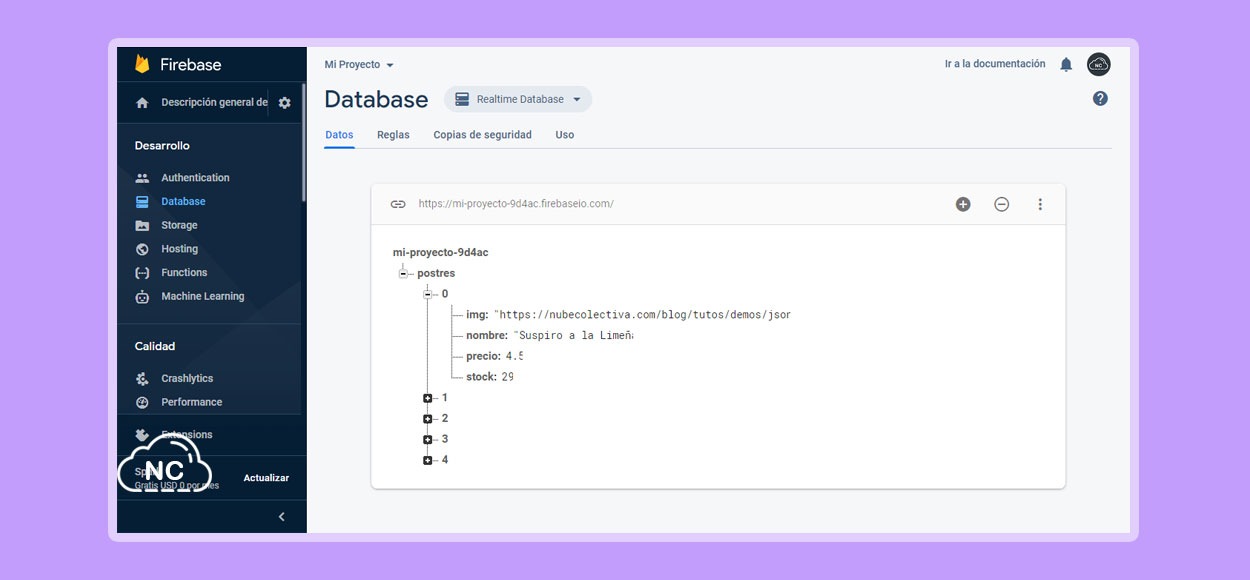Open notifications bell
This screenshot has width=1250, height=580.
tap(1066, 64)
